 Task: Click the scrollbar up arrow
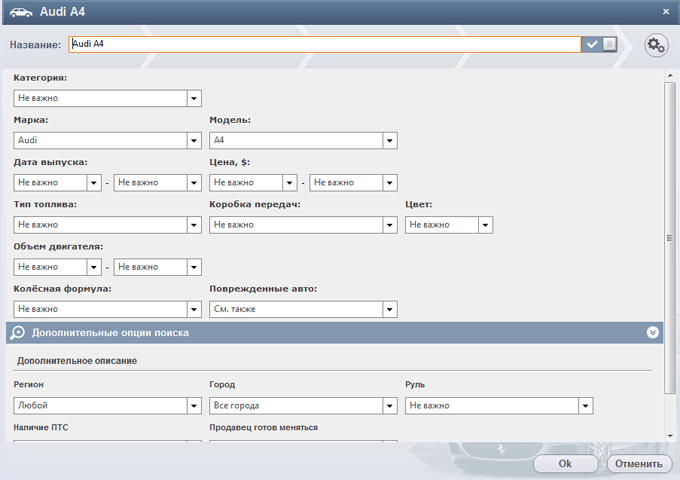(670, 75)
